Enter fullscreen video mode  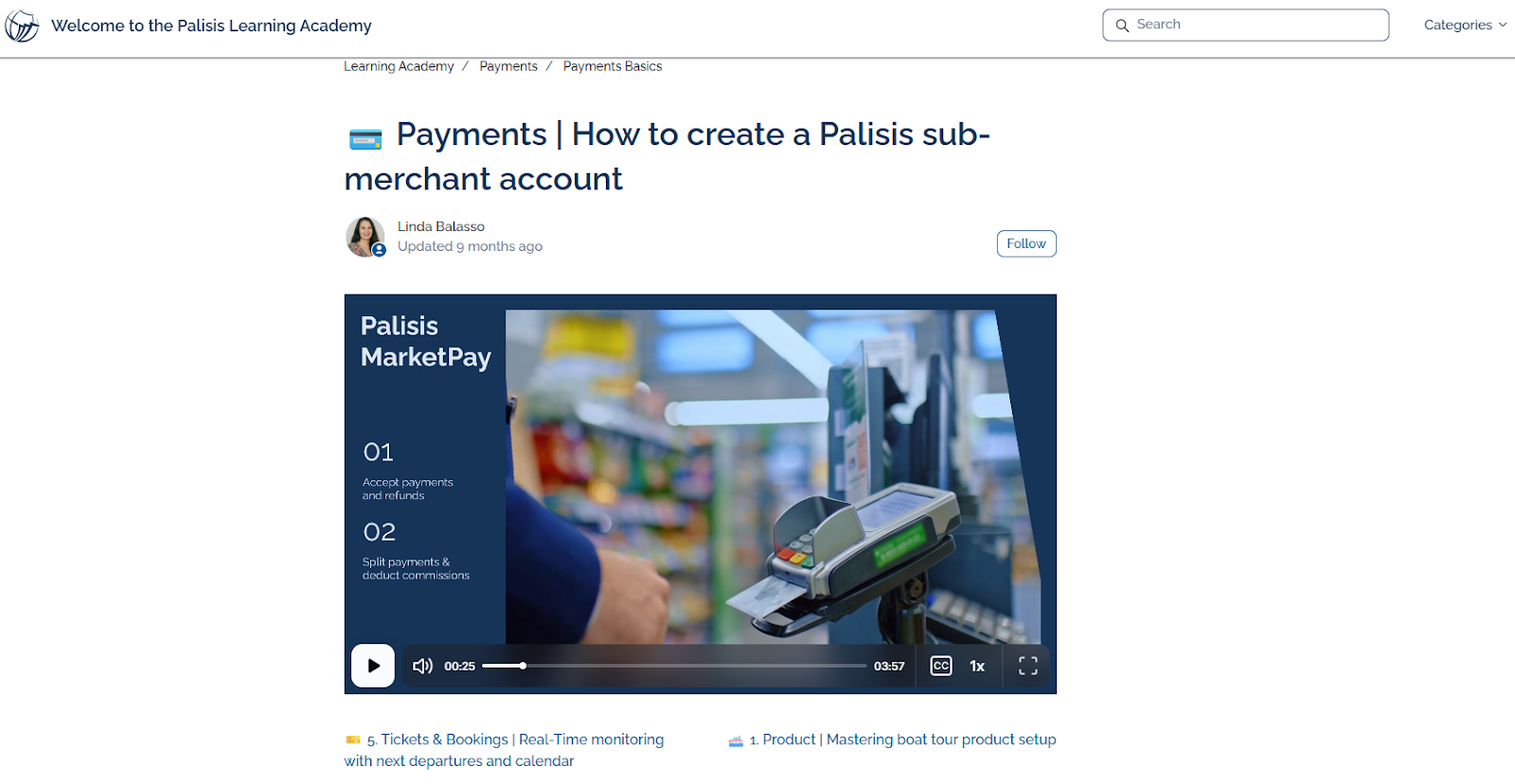click(x=1028, y=666)
